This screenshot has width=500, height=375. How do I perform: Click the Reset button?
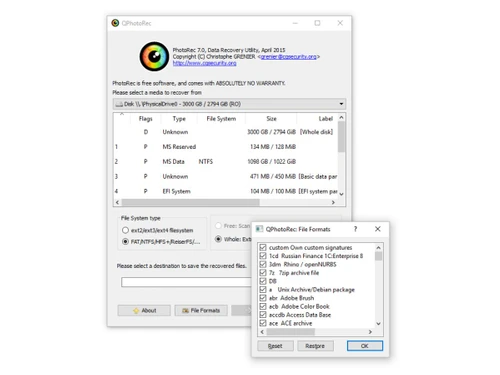275,346
